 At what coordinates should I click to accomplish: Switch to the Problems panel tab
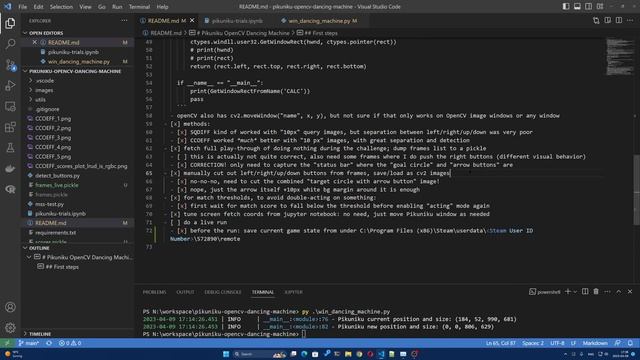click(154, 292)
